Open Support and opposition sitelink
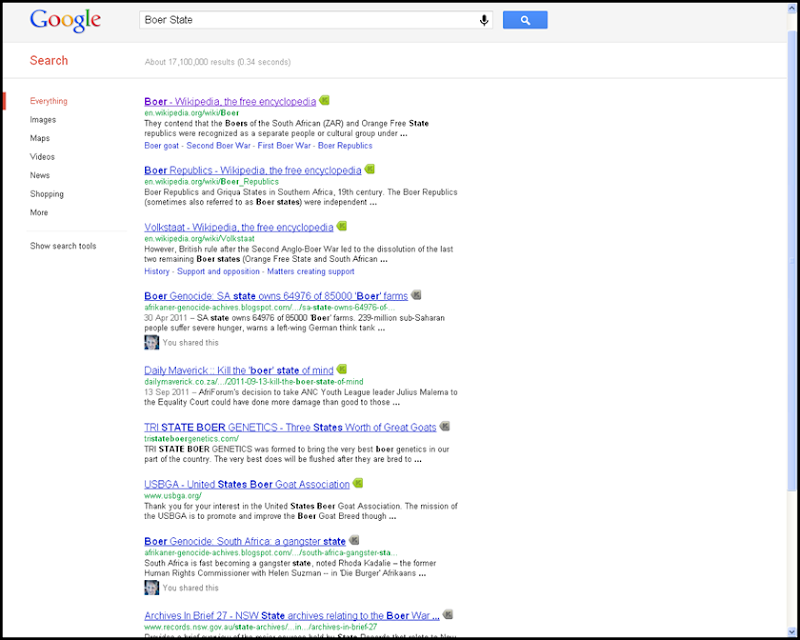Viewport: 800px width, 640px height. 218,272
